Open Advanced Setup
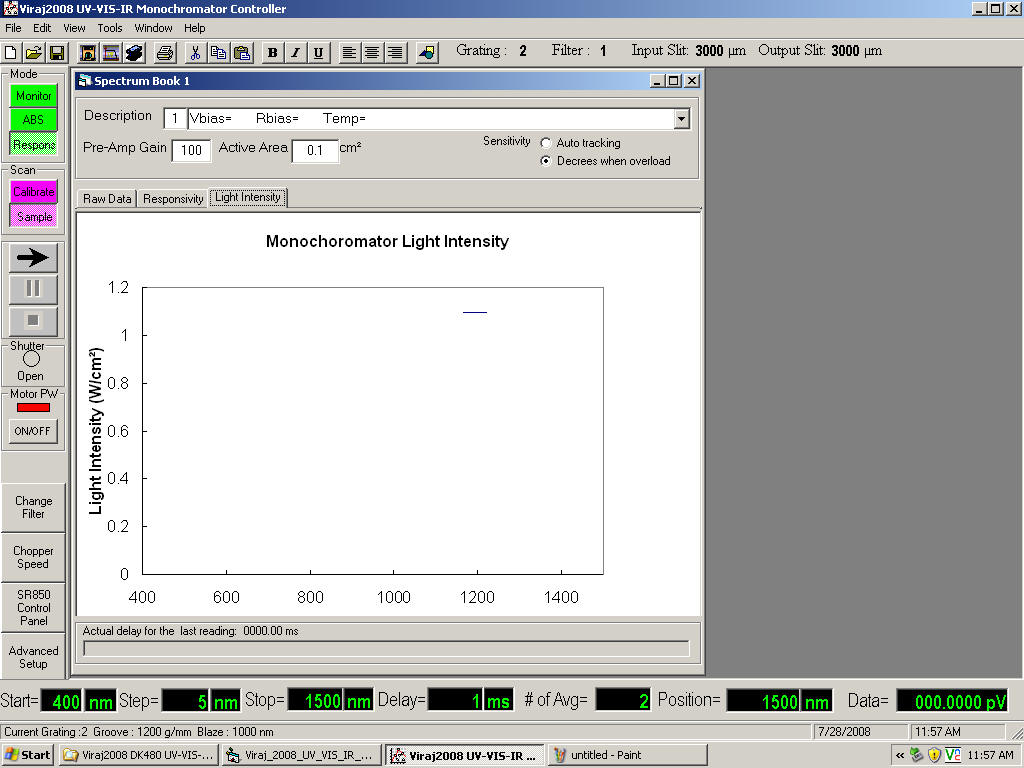This screenshot has height=768, width=1024. click(33, 657)
